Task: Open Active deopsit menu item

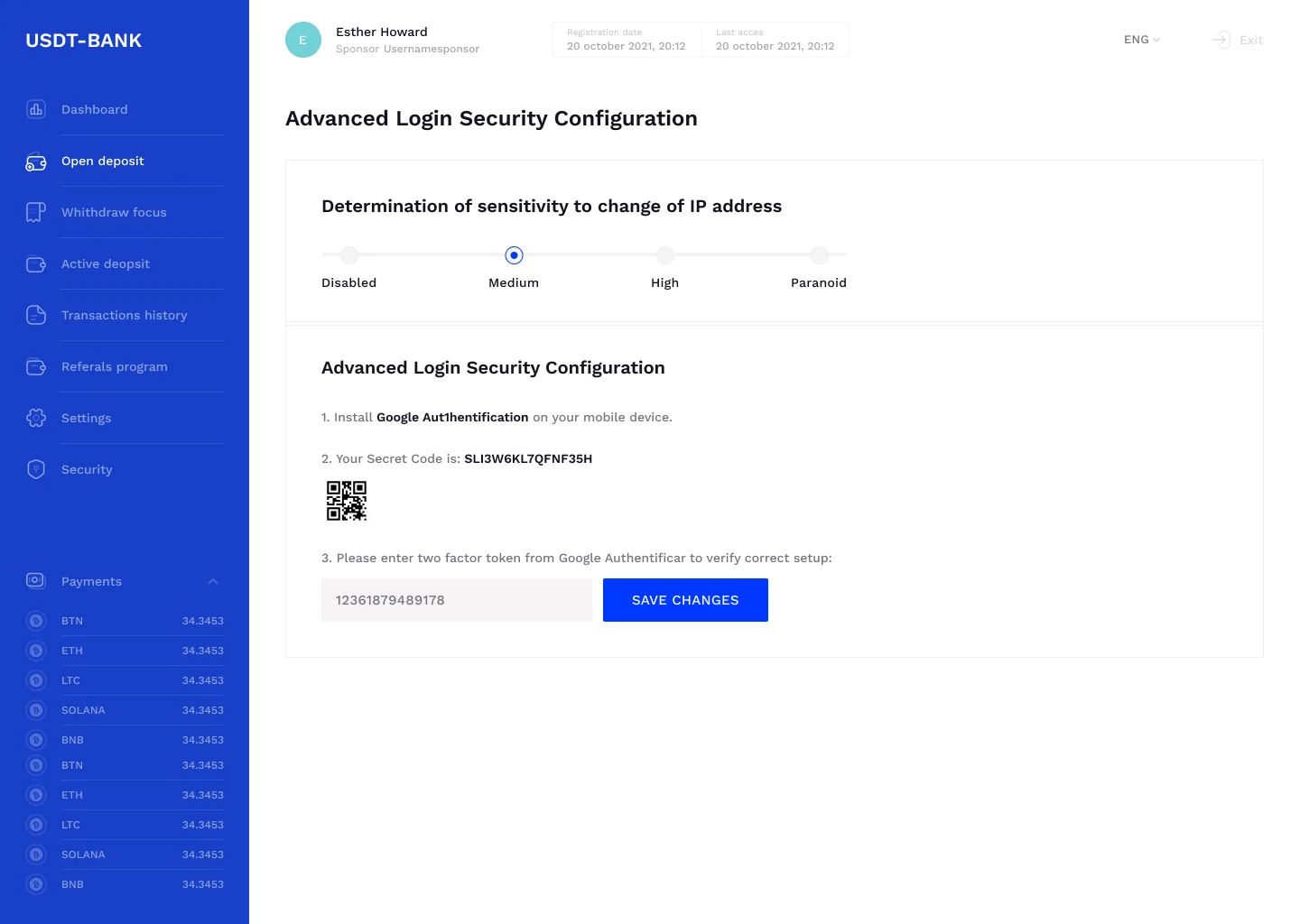Action: pyautogui.click(x=106, y=263)
